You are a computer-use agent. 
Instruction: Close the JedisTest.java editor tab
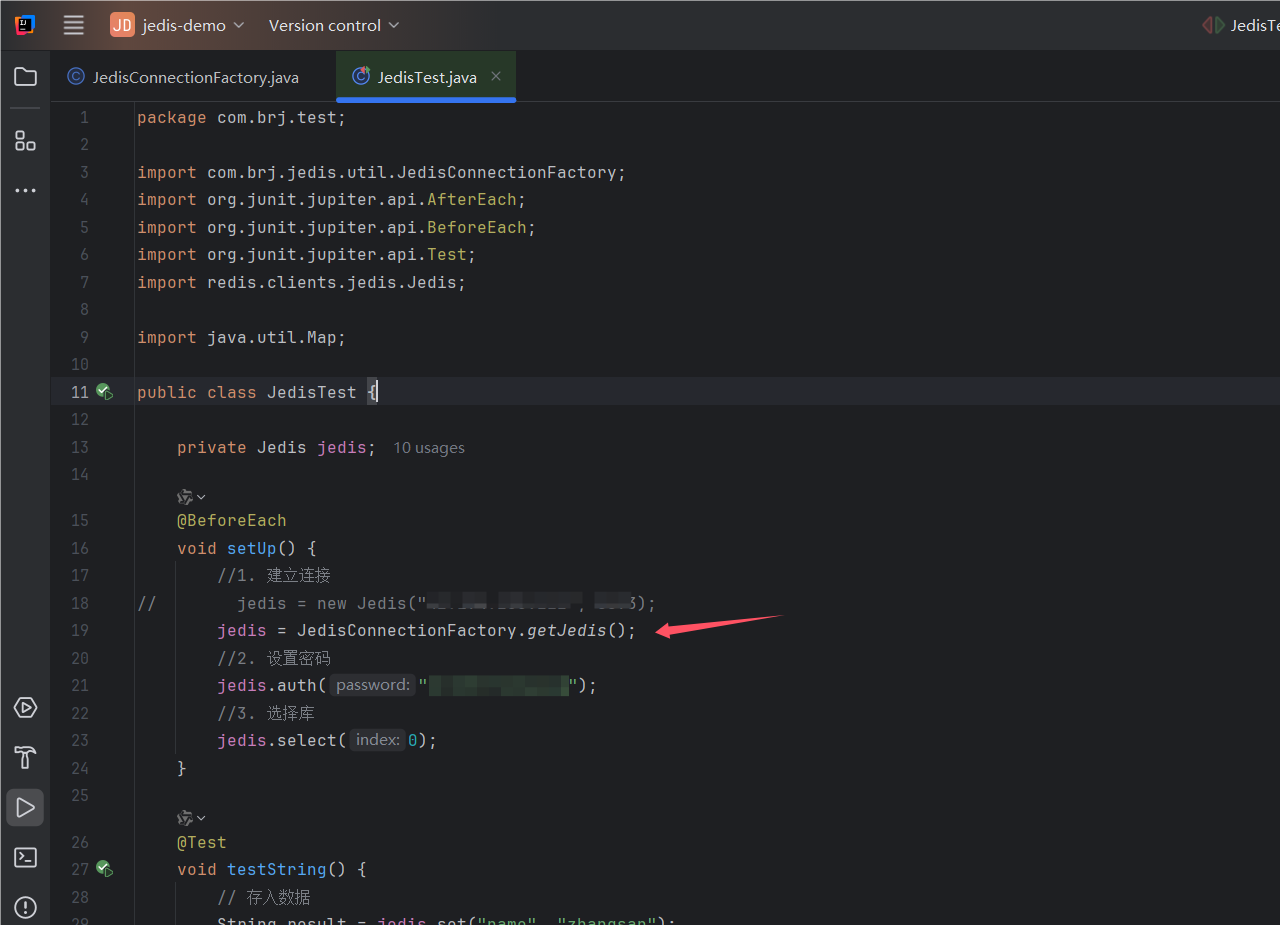pos(495,75)
